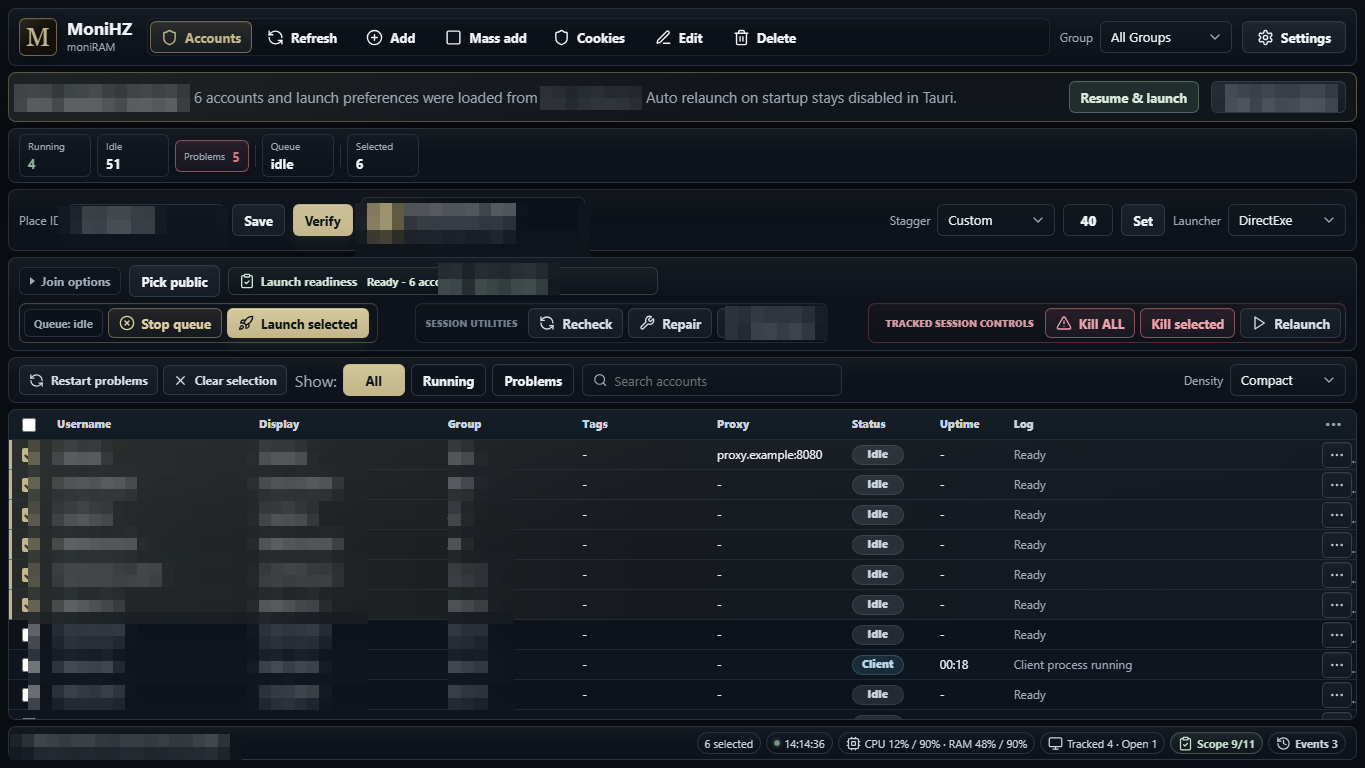Sort by Status column header
The width and height of the screenshot is (1365, 768).
coord(868,424)
